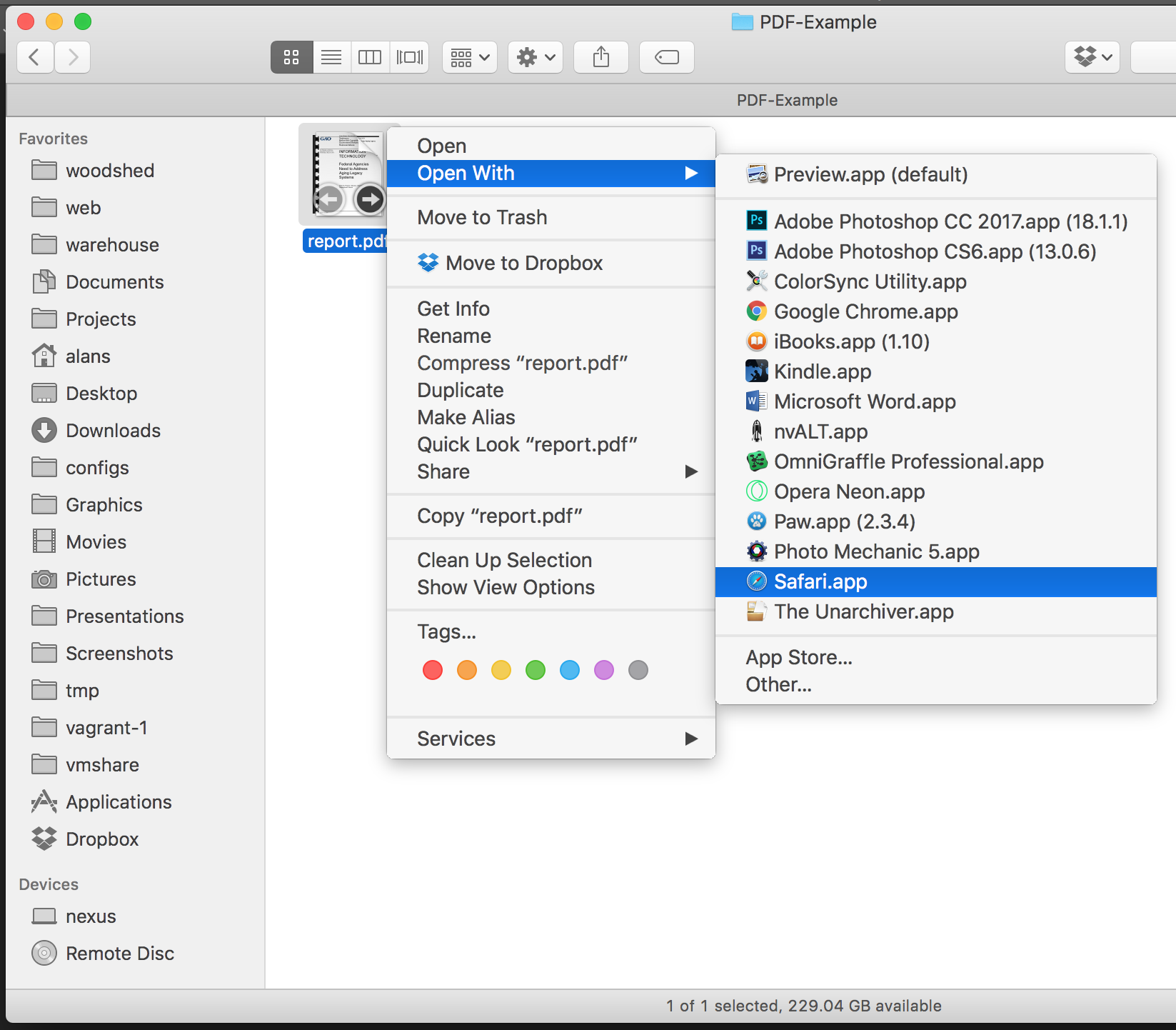Open the Action gear dropdown menu
This screenshot has width=1176, height=1030.
(536, 57)
